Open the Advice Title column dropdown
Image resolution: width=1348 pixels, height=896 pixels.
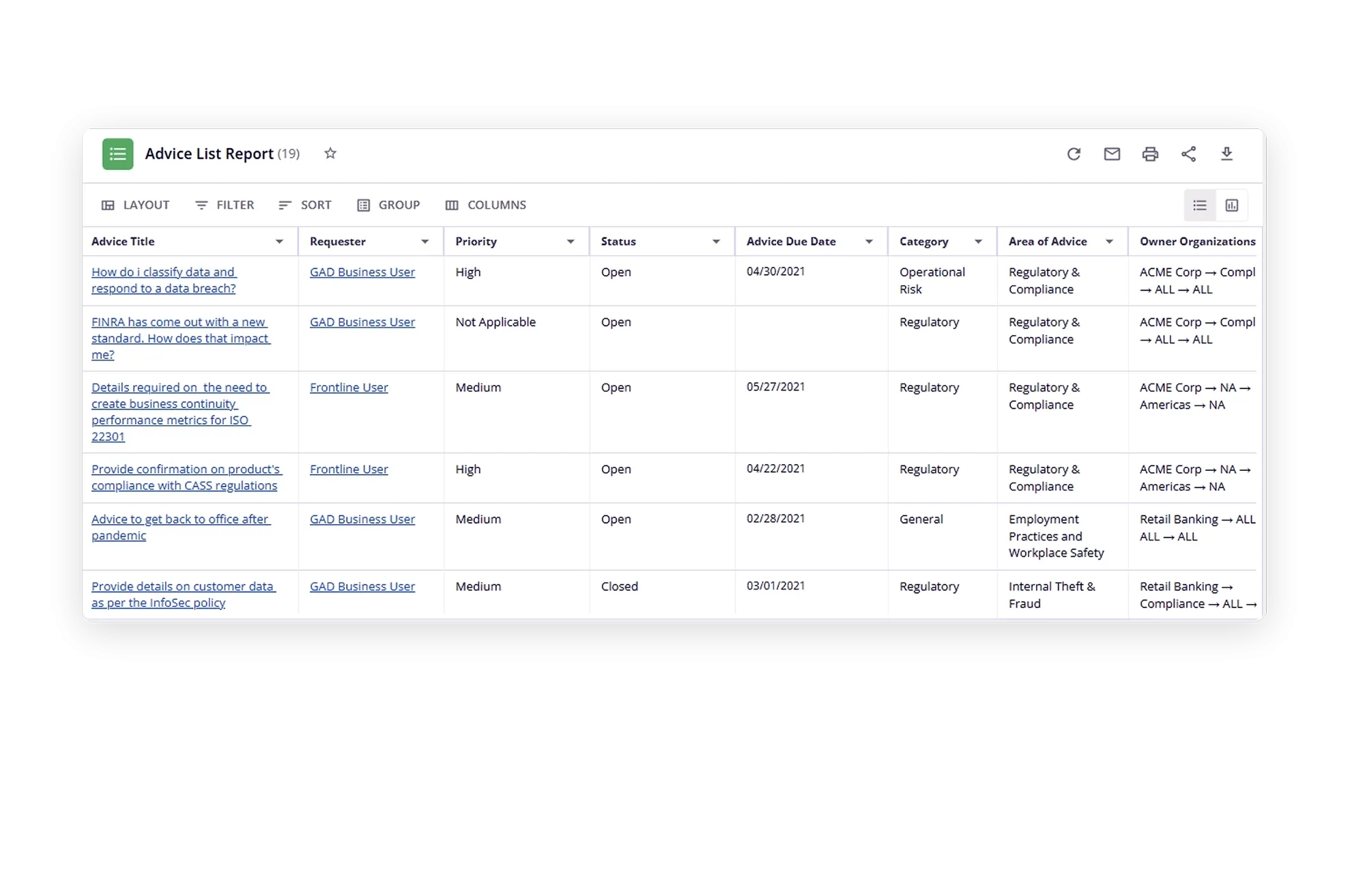279,242
